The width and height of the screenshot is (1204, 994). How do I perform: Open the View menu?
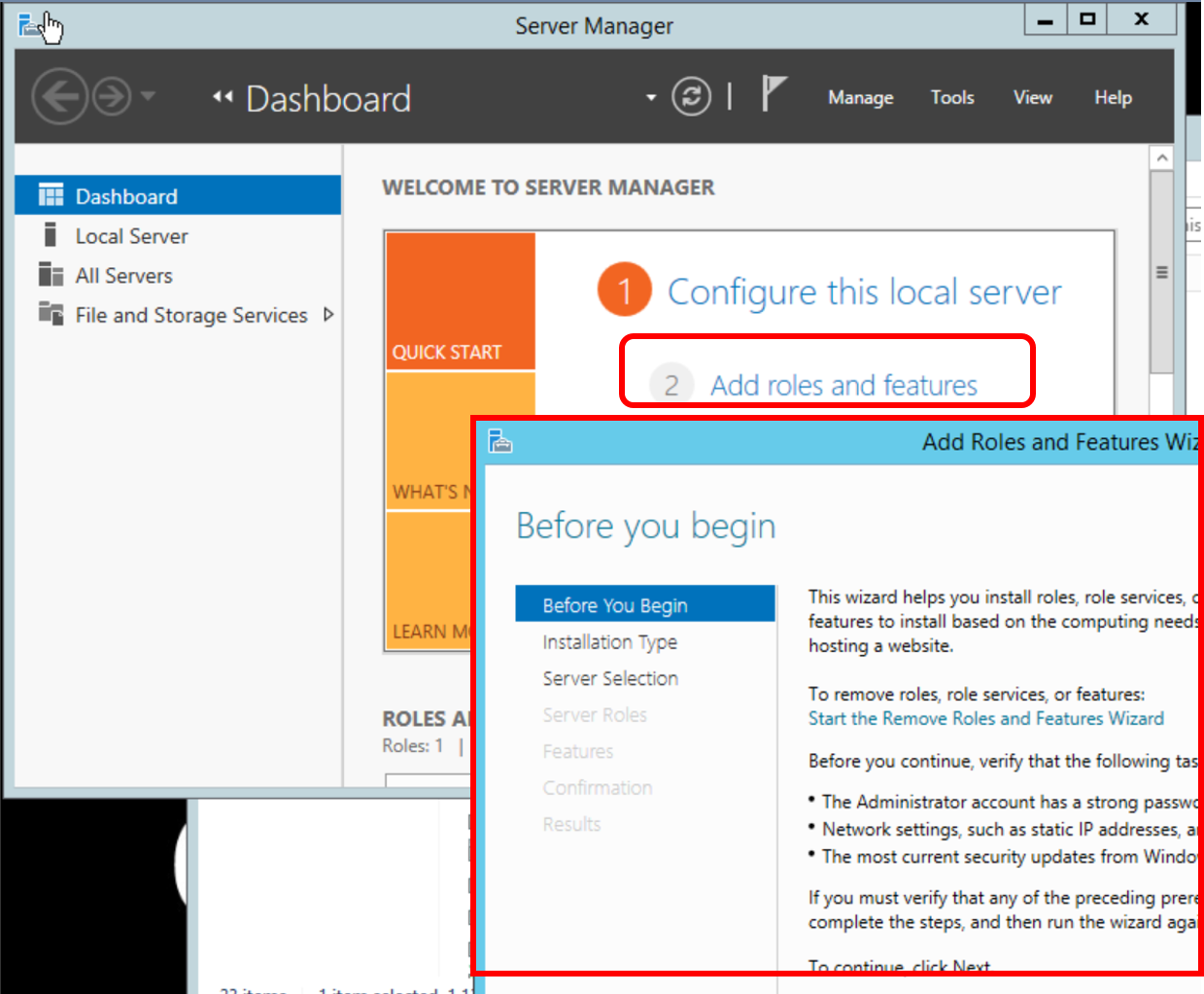point(1033,98)
